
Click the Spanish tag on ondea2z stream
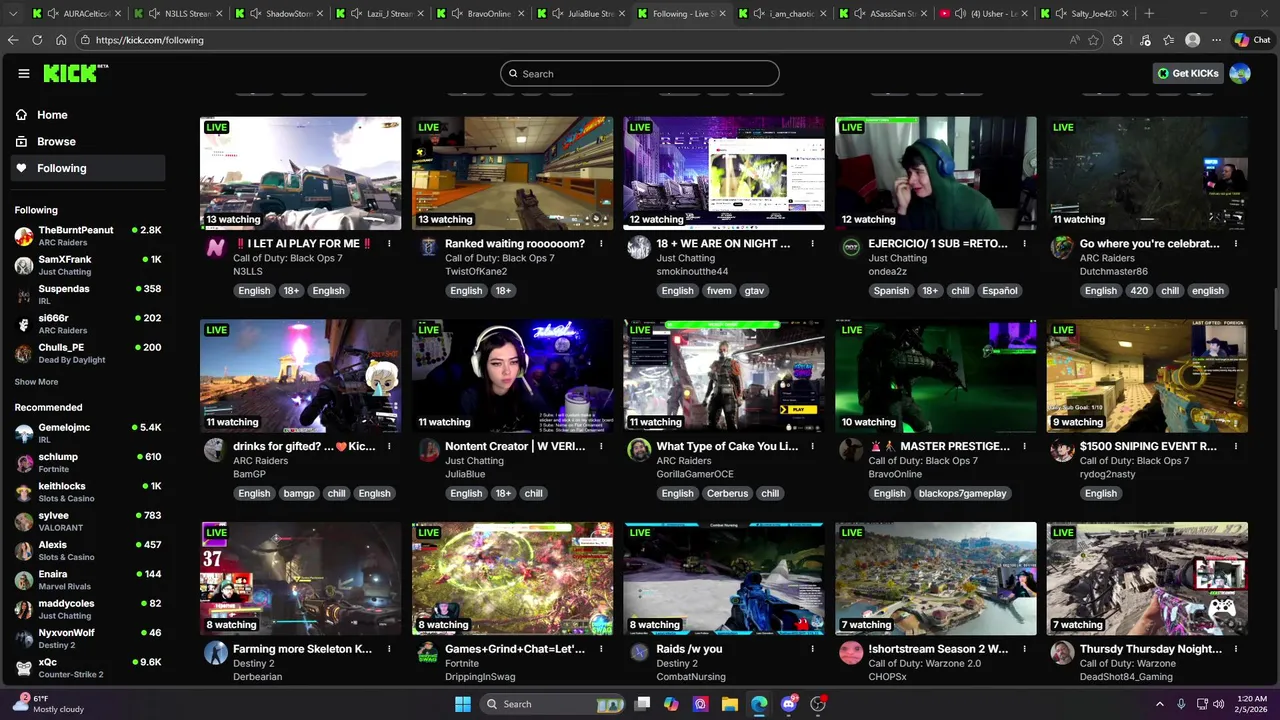(x=891, y=291)
